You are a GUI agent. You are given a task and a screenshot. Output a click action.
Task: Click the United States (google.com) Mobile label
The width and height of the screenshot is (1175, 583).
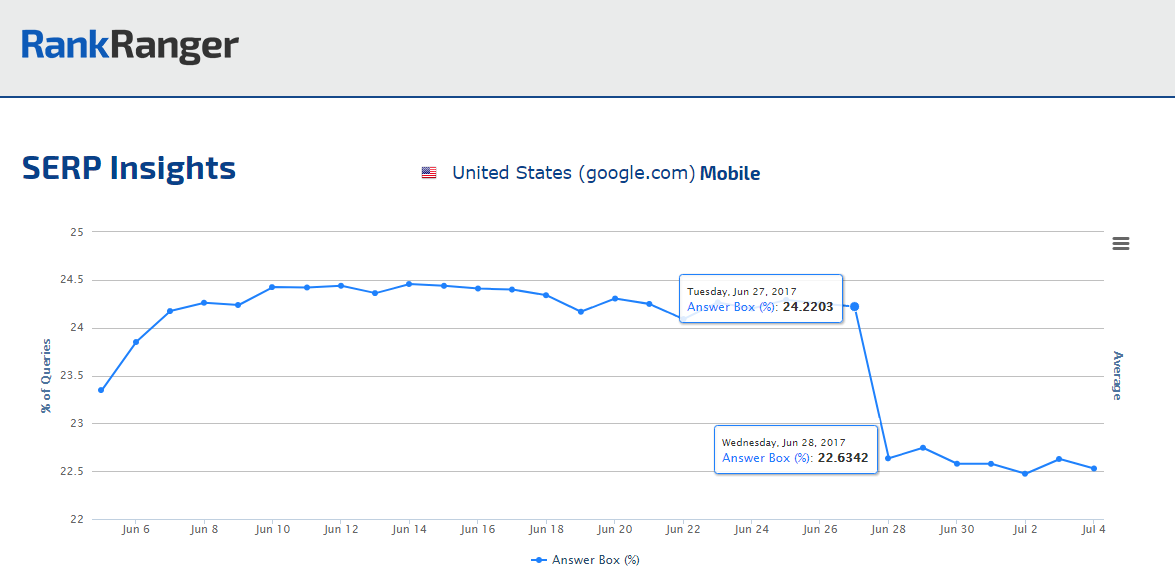(x=606, y=173)
